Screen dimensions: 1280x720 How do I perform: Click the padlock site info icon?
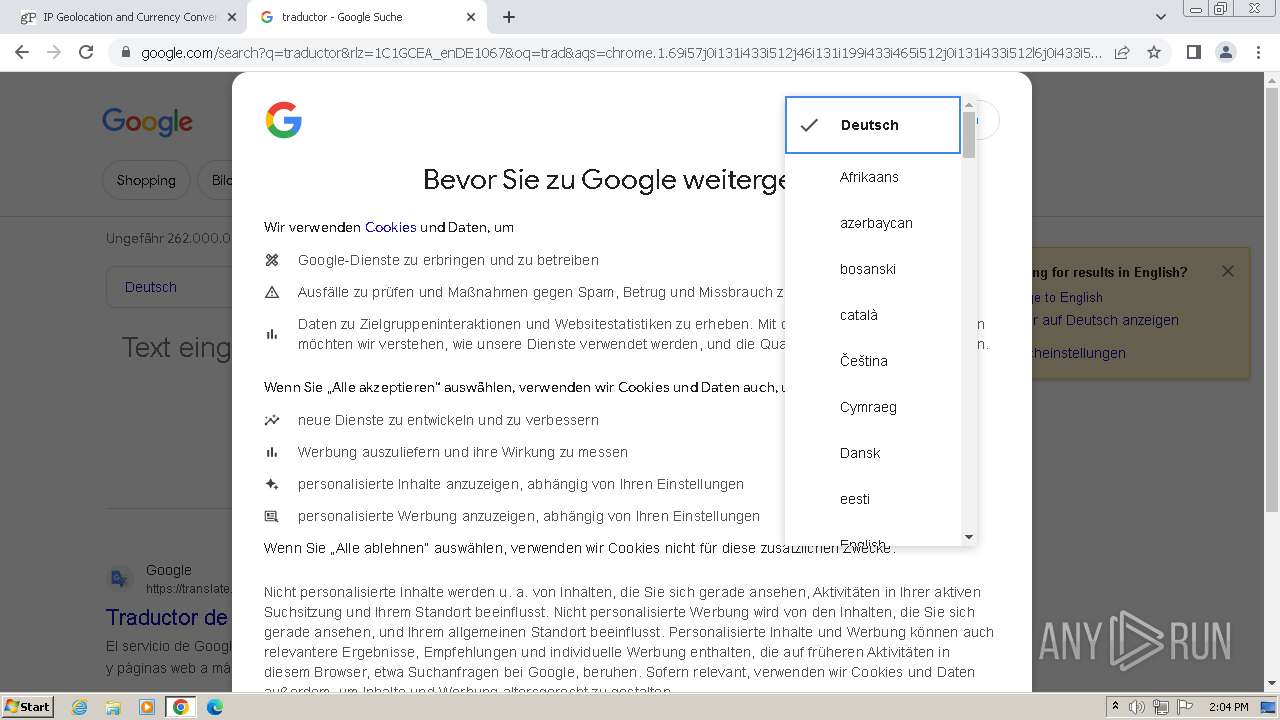coord(125,52)
